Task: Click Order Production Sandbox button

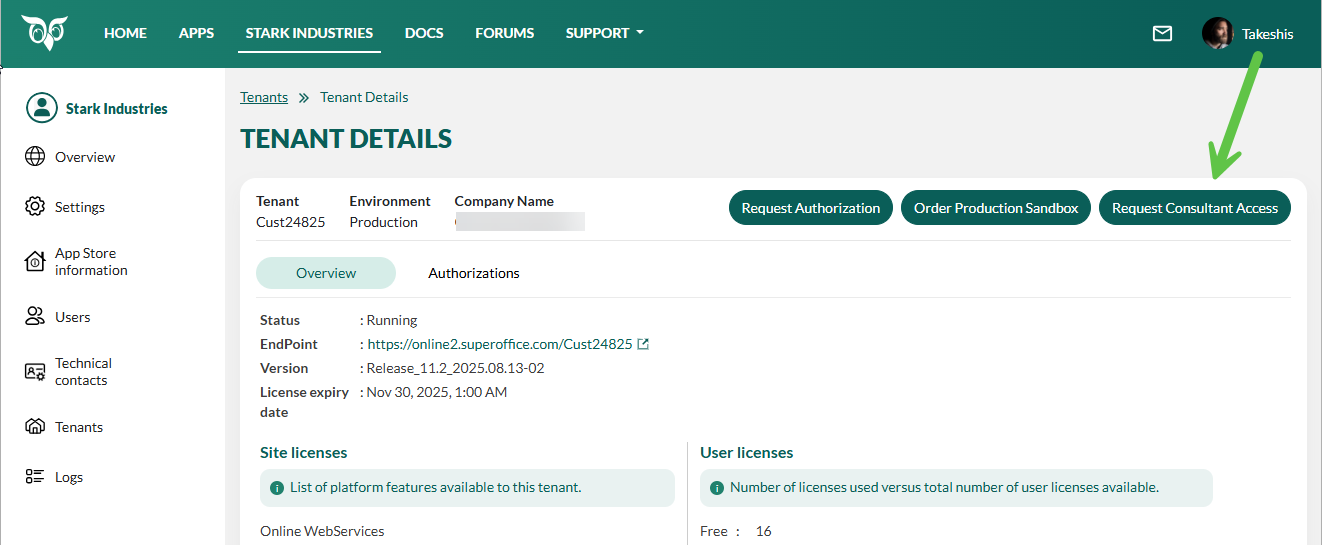Action: click(x=996, y=208)
